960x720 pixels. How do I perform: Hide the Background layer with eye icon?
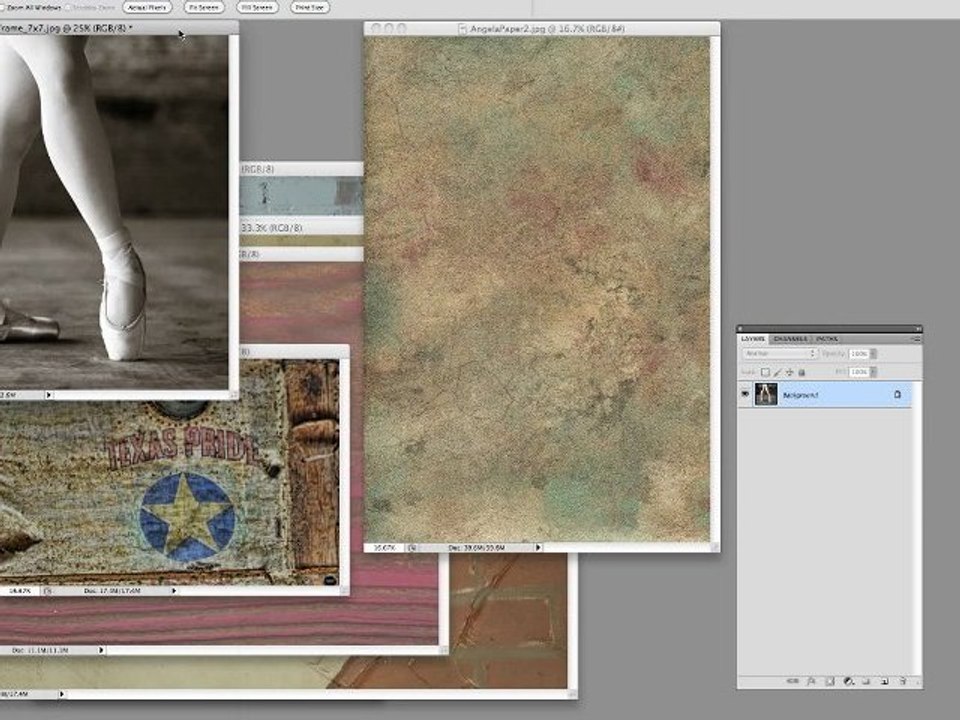[745, 394]
